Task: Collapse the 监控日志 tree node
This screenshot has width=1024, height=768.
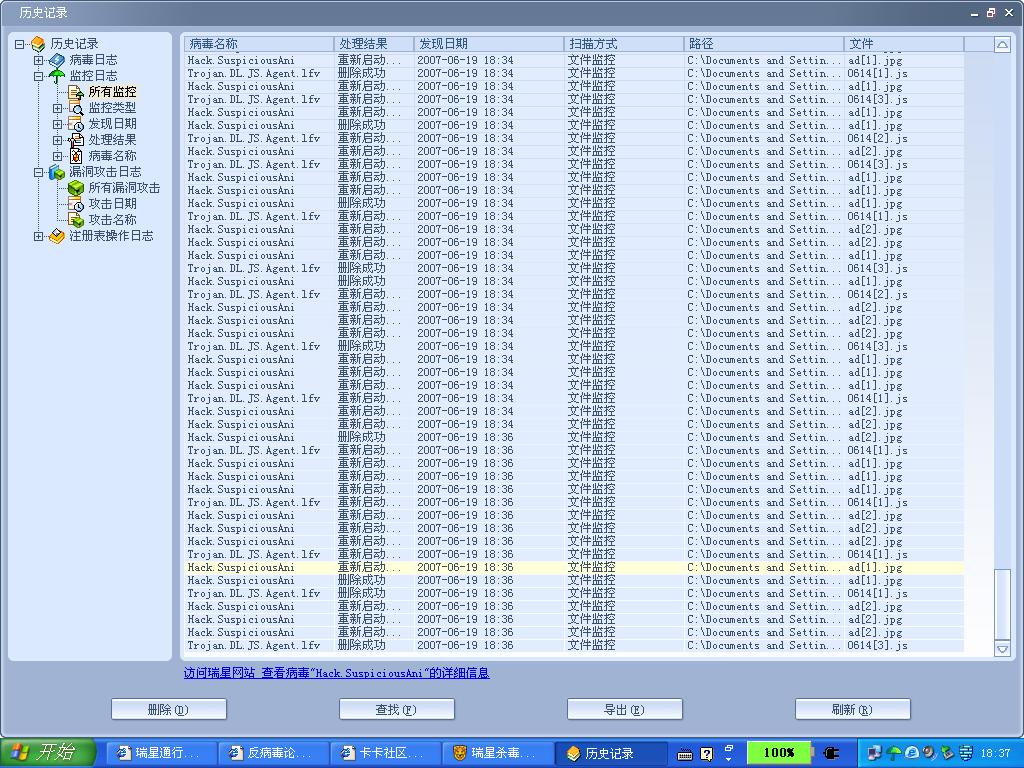Action: point(39,76)
